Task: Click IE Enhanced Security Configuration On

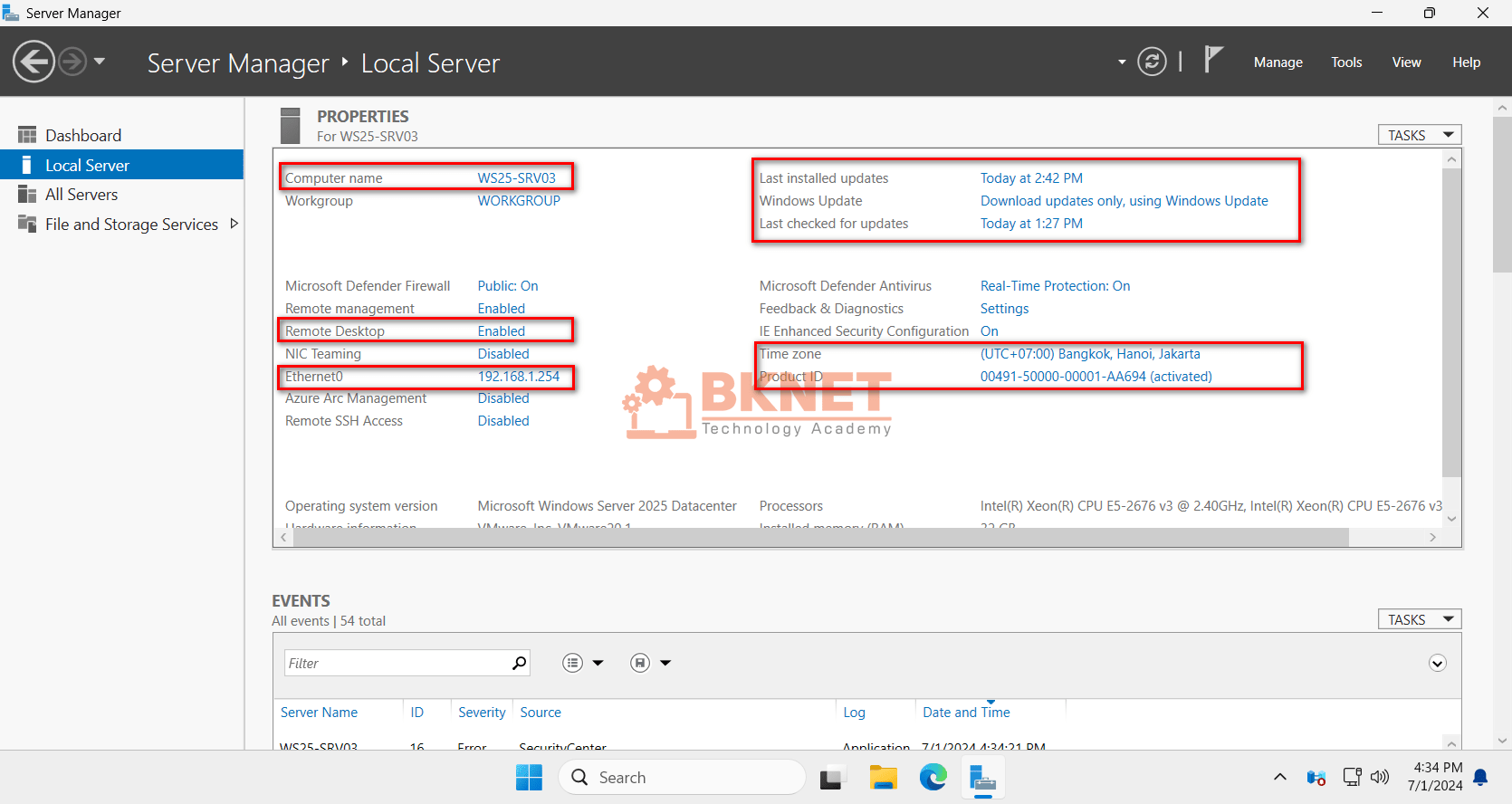Action: coord(989,331)
